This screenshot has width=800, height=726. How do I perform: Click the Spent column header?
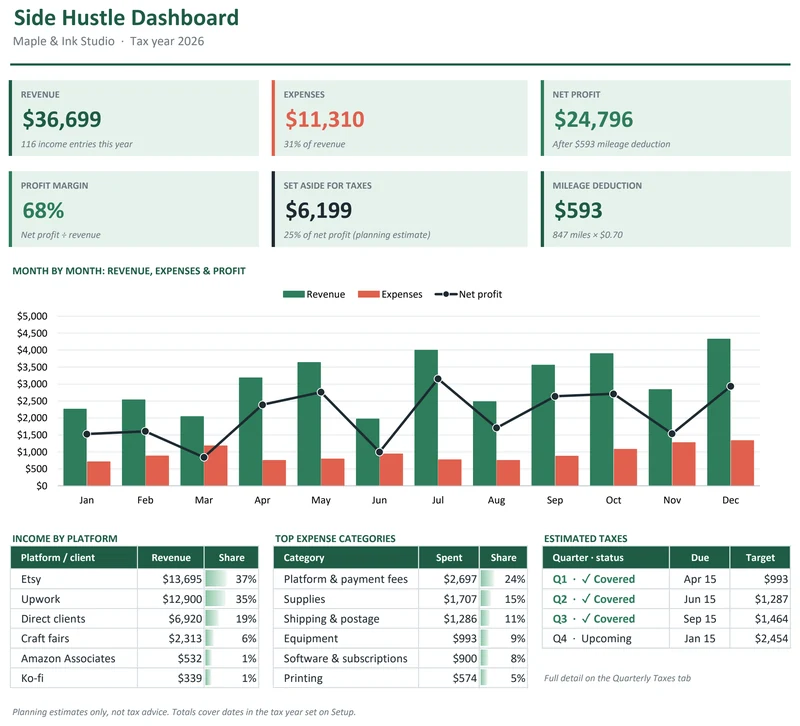[x=449, y=558]
